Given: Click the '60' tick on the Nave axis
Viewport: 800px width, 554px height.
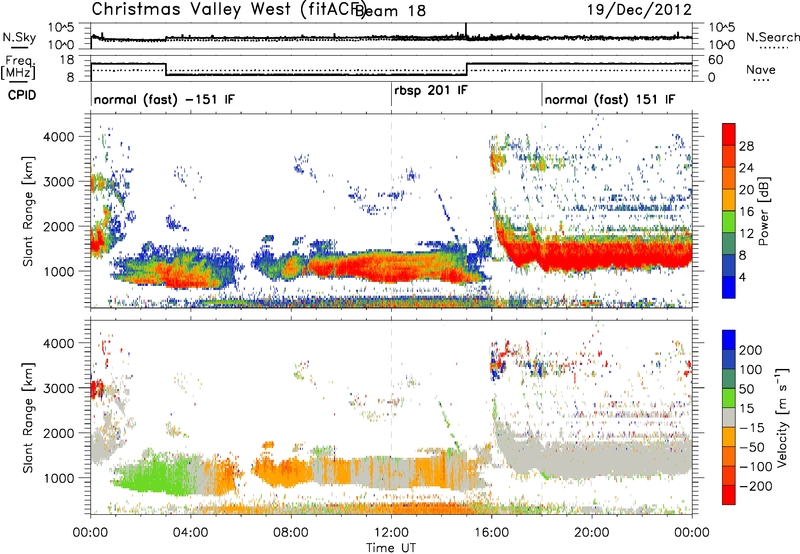Looking at the screenshot, I should (716, 60).
